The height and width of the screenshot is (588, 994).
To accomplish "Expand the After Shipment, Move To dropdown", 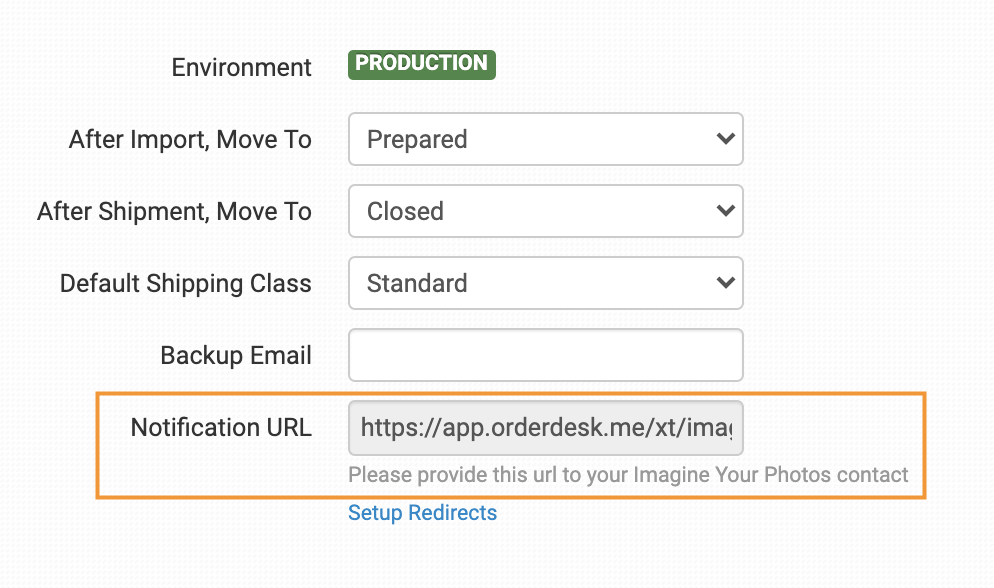I will point(545,211).
